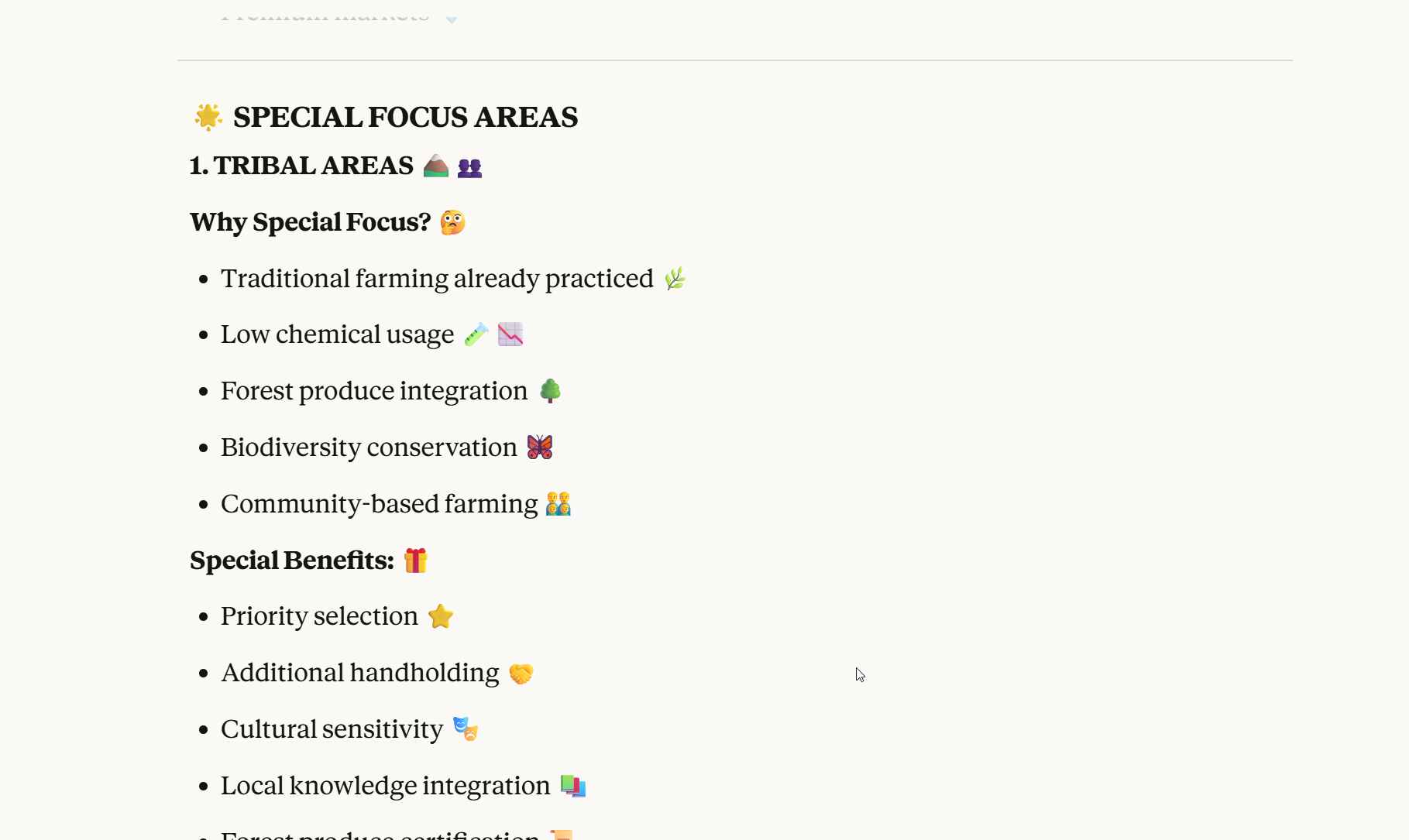Place cursor in Biodiversity conservation bullet text
The image size is (1409, 840).
coord(369,447)
